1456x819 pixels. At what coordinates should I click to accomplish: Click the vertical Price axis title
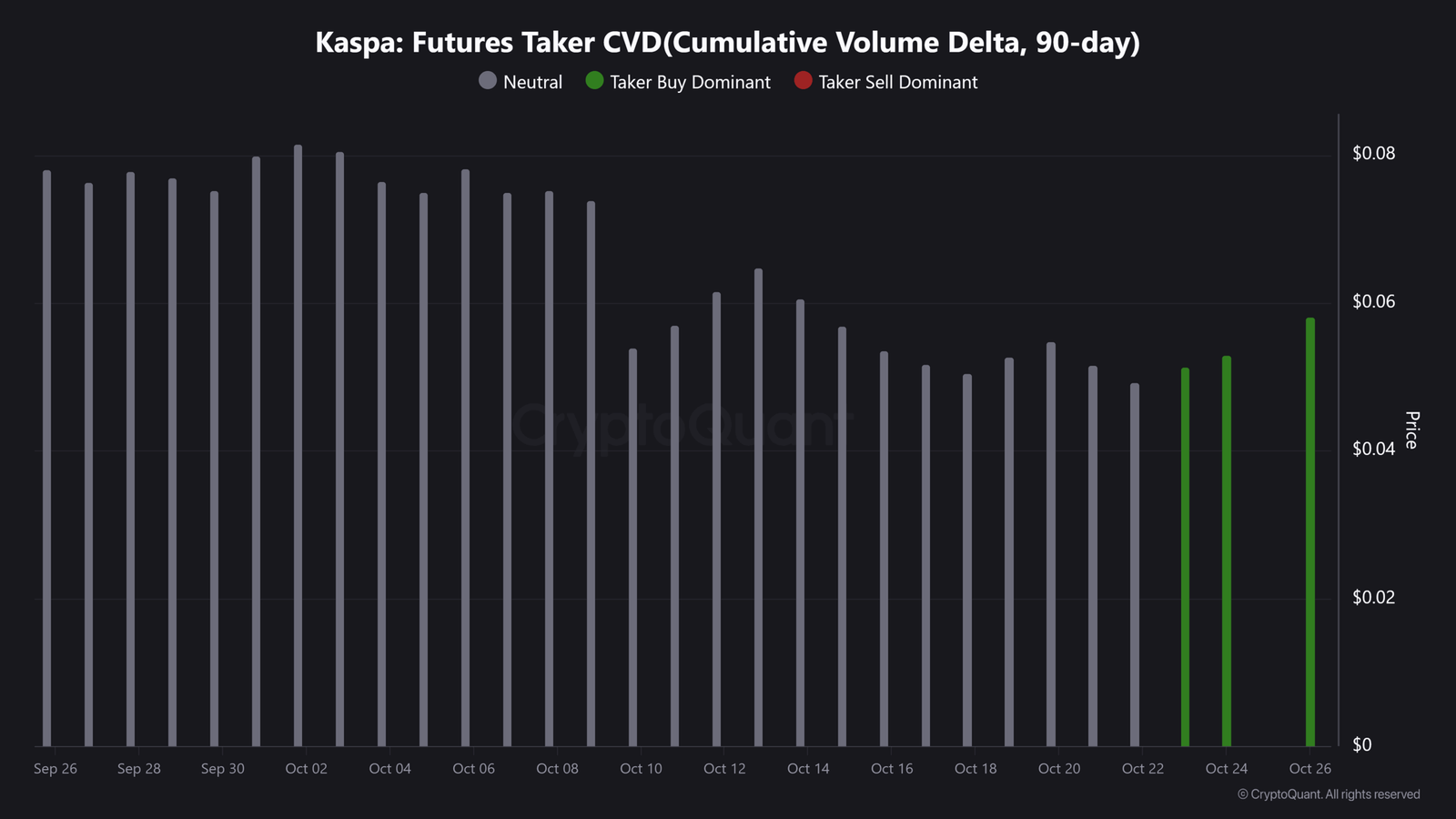coord(1411,430)
